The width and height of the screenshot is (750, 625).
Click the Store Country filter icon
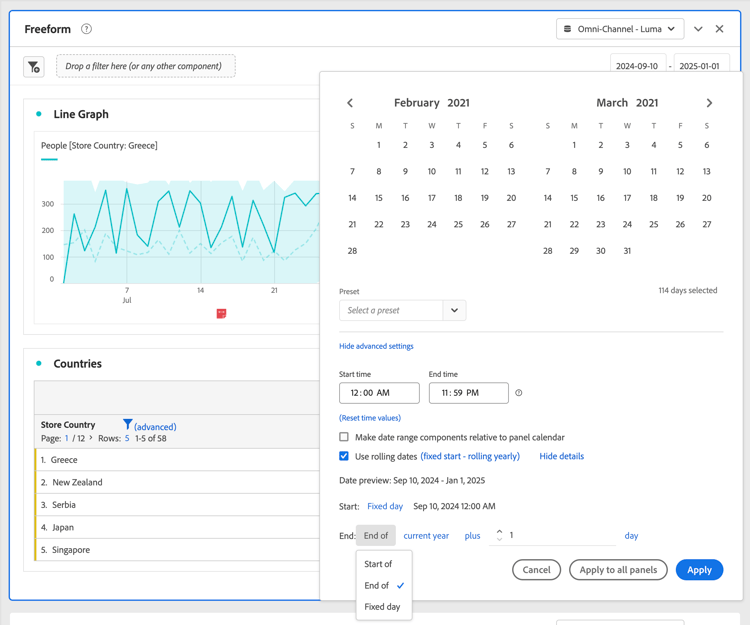[x=127, y=424]
